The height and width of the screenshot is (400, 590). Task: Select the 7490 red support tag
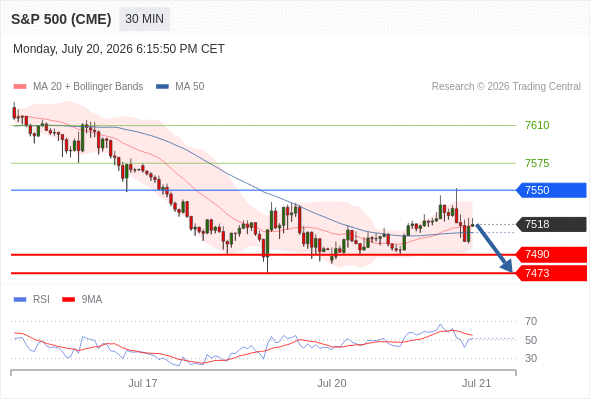551,254
